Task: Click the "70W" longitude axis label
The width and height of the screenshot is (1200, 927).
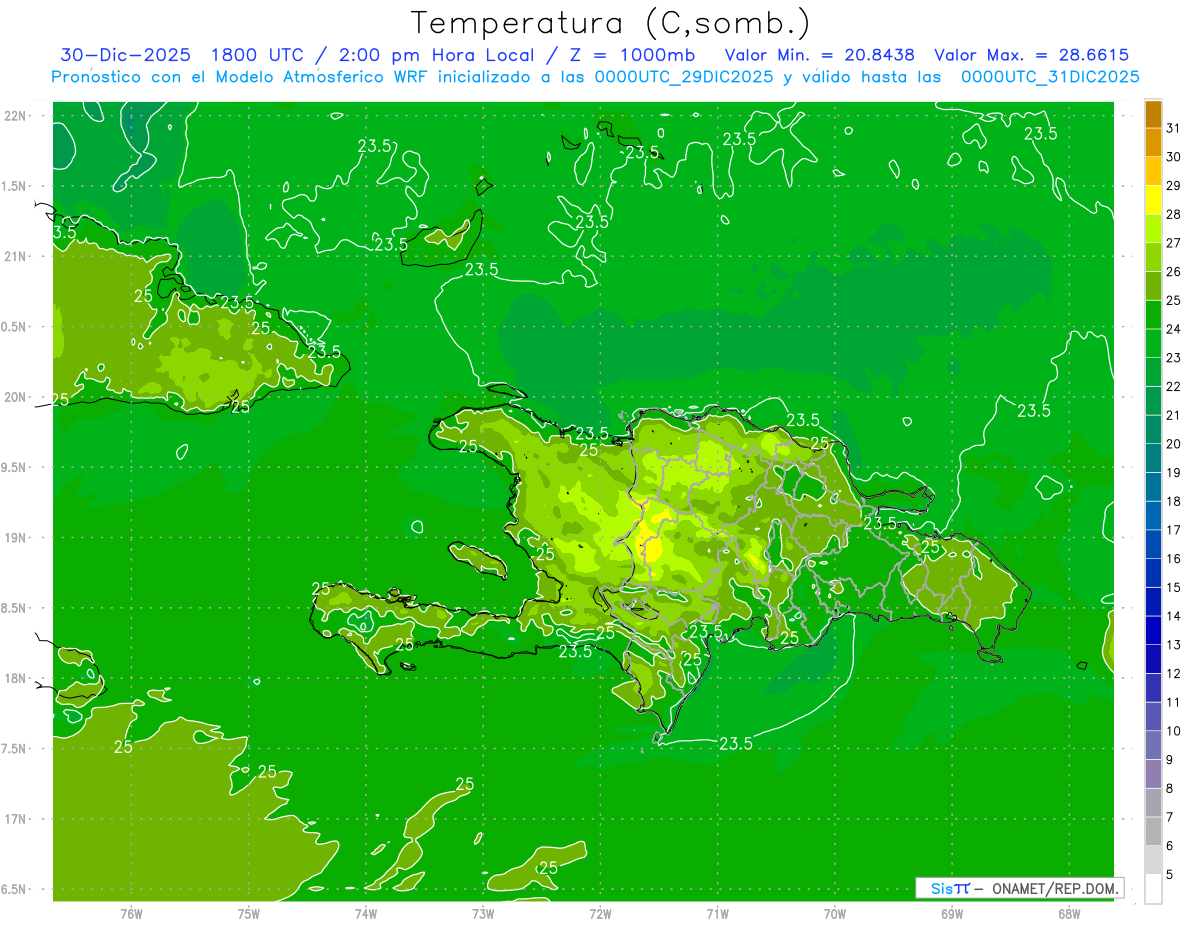Action: pyautogui.click(x=835, y=913)
